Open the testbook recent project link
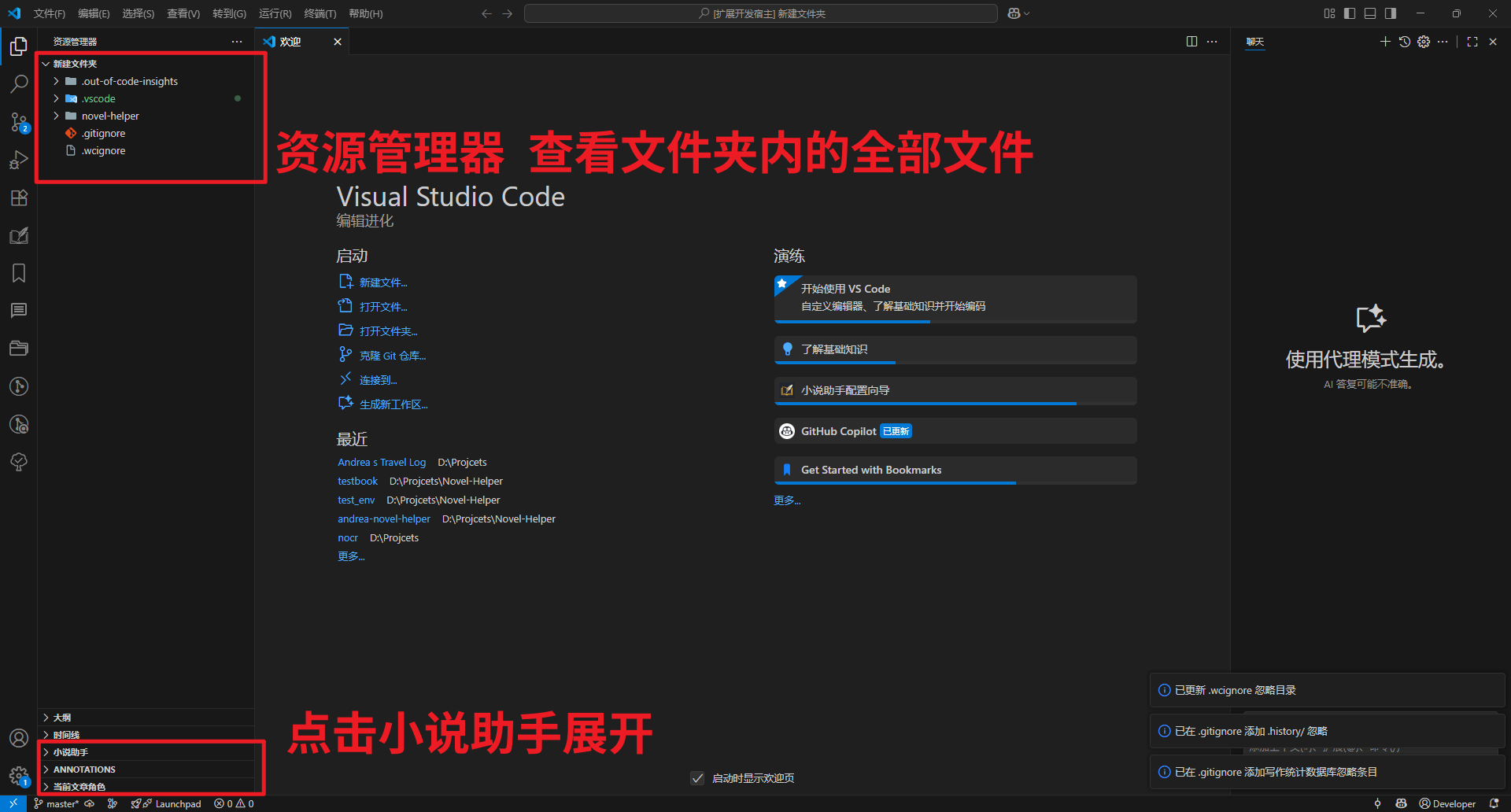The height and width of the screenshot is (812, 1511). [358, 481]
